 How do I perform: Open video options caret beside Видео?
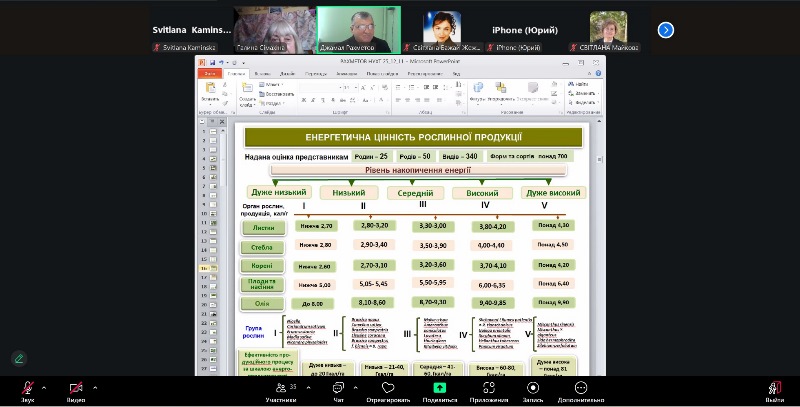coord(95,388)
